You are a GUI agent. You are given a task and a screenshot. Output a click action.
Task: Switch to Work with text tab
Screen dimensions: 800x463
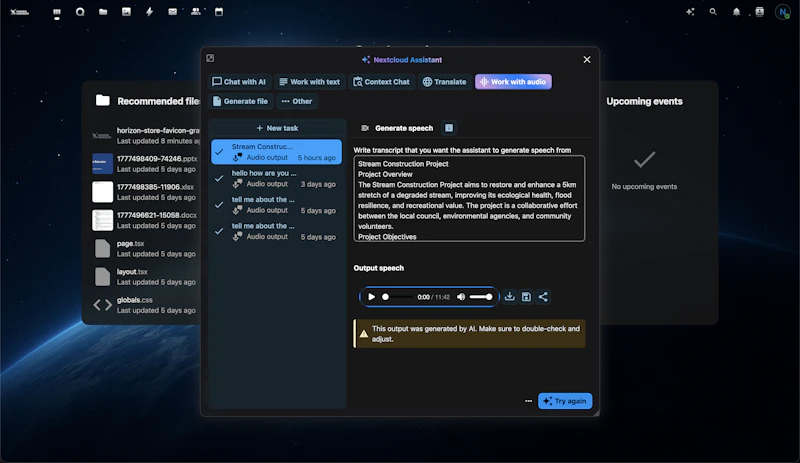tap(310, 82)
